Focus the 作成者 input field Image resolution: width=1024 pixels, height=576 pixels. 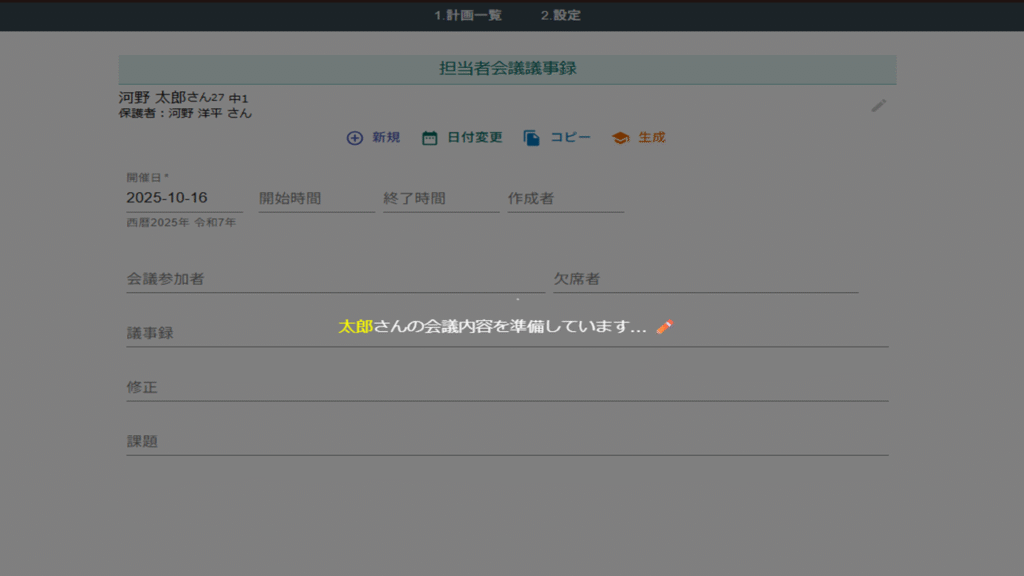(565, 198)
